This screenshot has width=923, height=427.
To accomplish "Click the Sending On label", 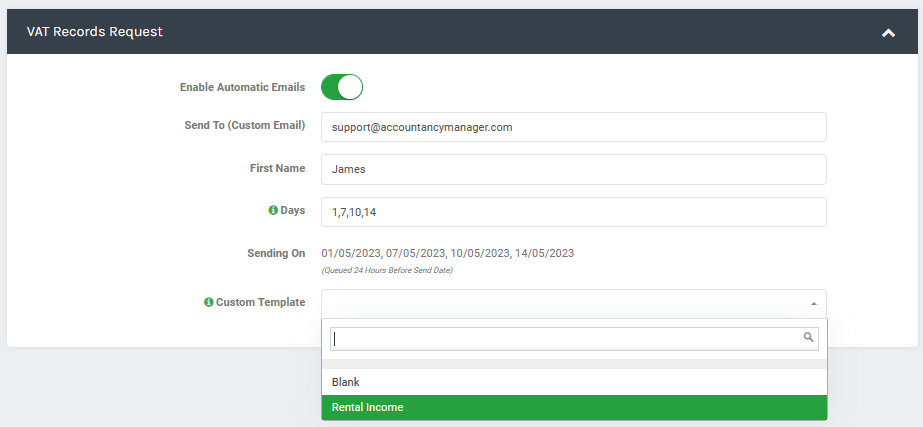I will [277, 253].
